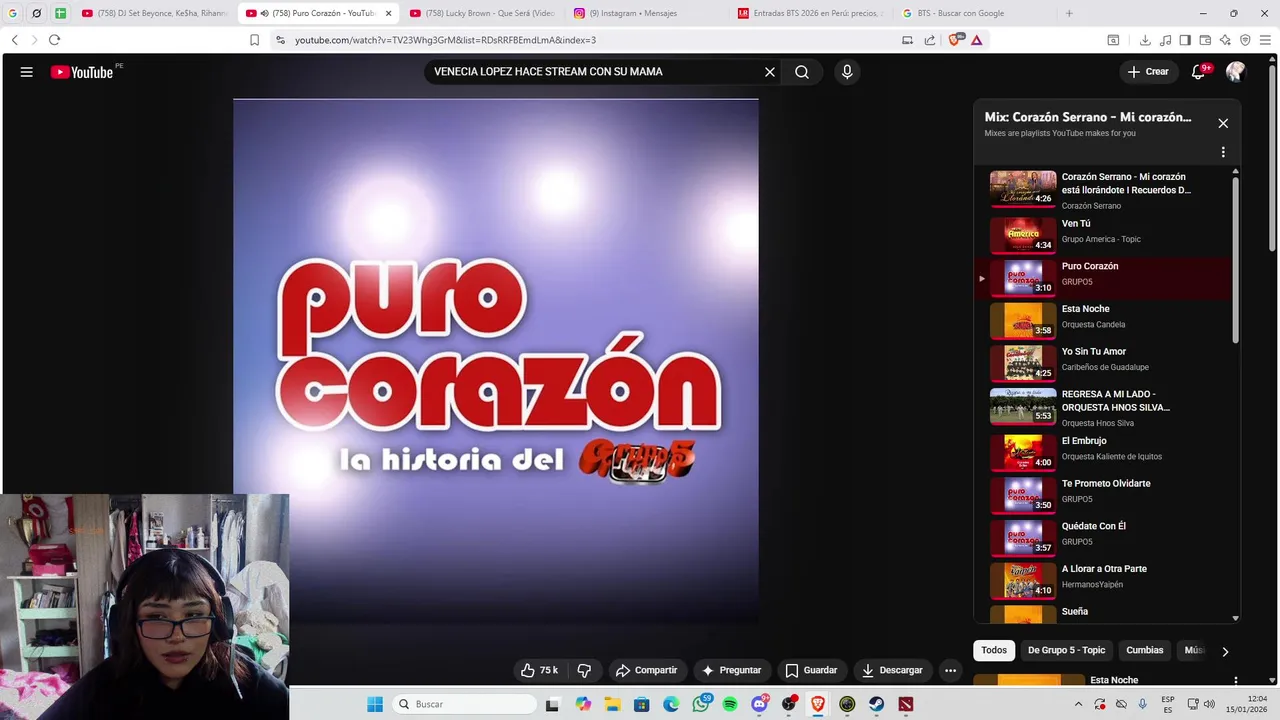Screen dimensions: 1280x720
Task: Open the Crear menu
Action: (1148, 72)
